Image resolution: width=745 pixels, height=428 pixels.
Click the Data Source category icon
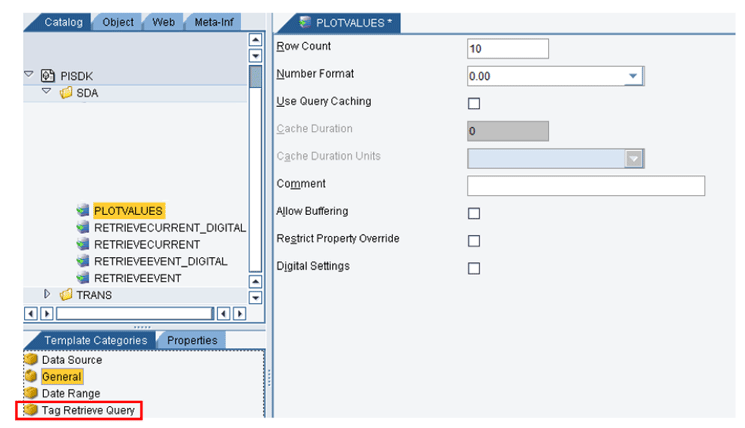[31, 359]
